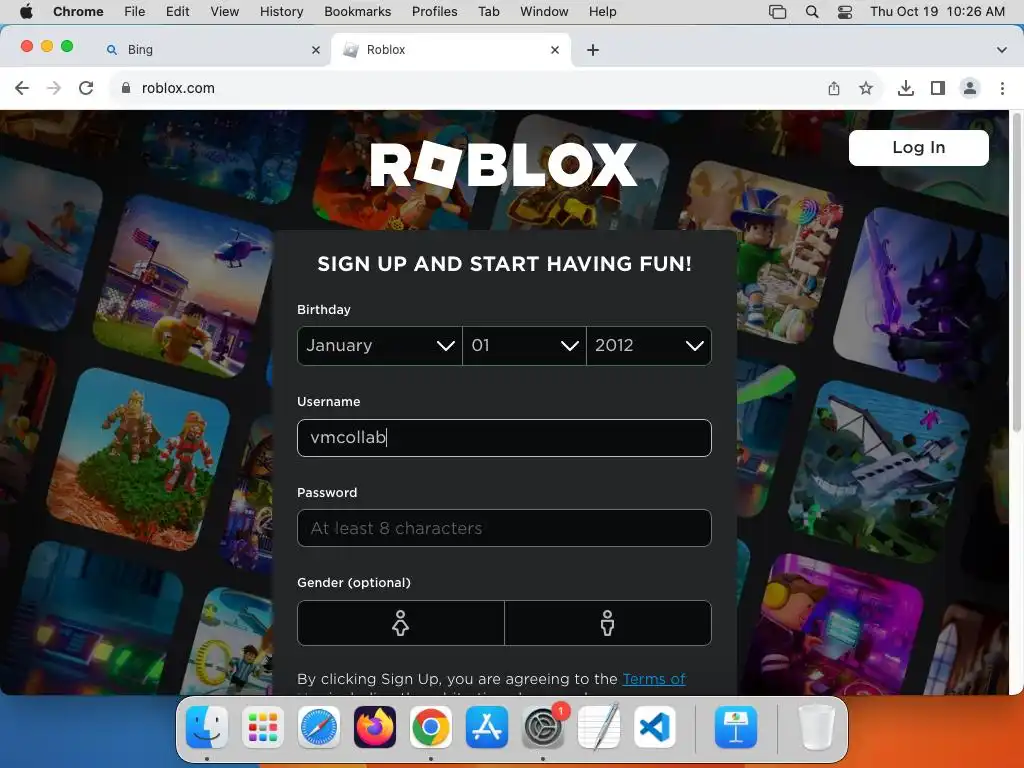Go back to the previous page

(x=22, y=88)
